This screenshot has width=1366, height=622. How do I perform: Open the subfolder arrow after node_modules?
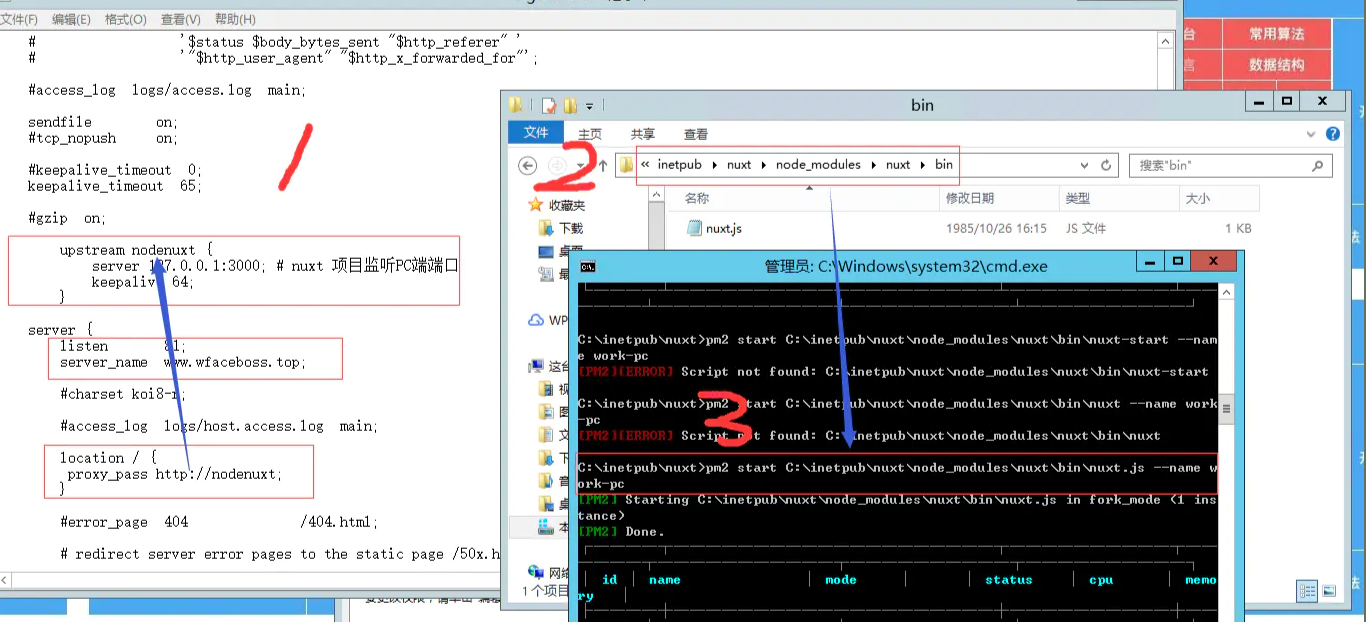pyautogui.click(x=873, y=165)
